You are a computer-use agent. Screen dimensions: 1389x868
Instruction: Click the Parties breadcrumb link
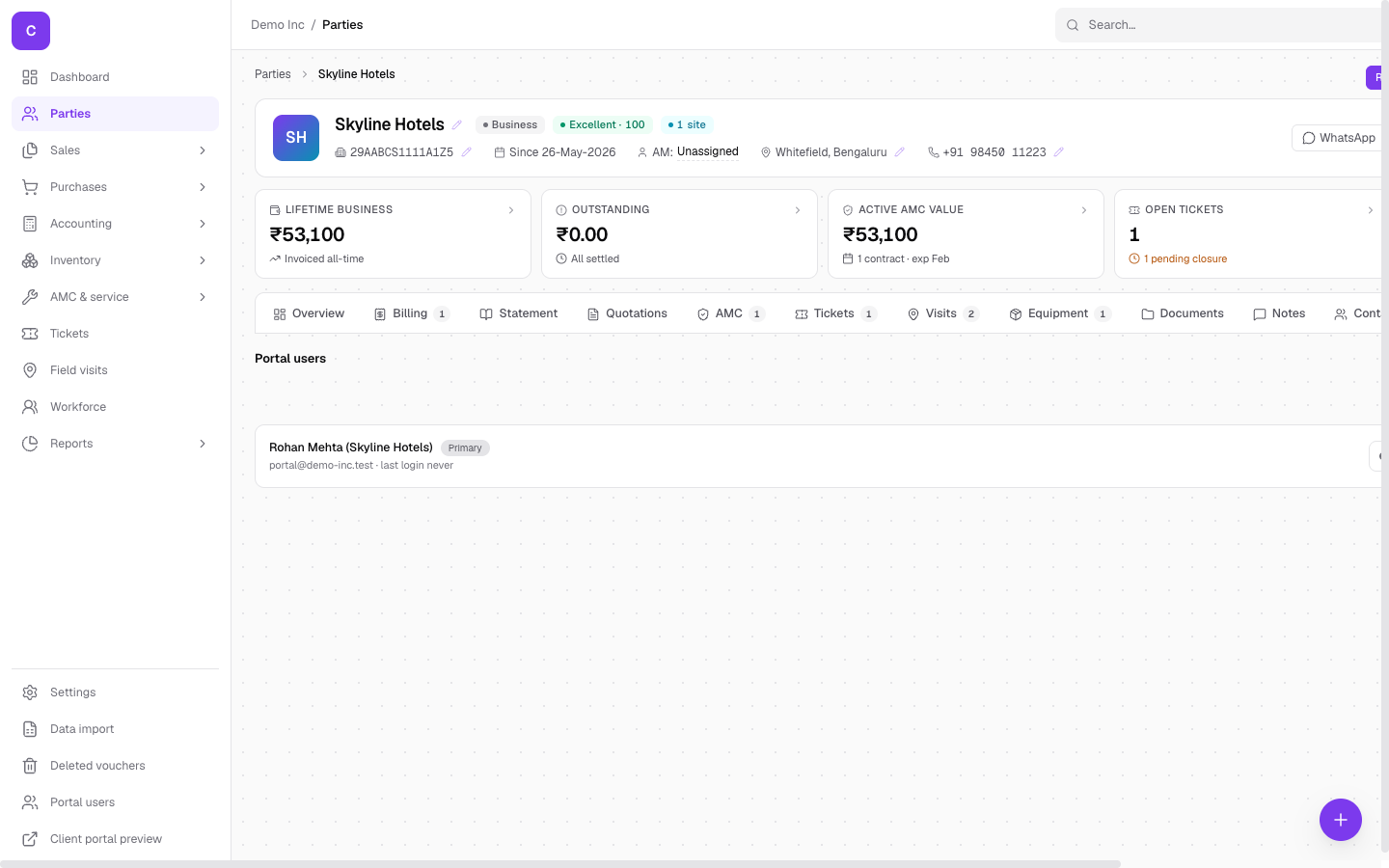(273, 74)
